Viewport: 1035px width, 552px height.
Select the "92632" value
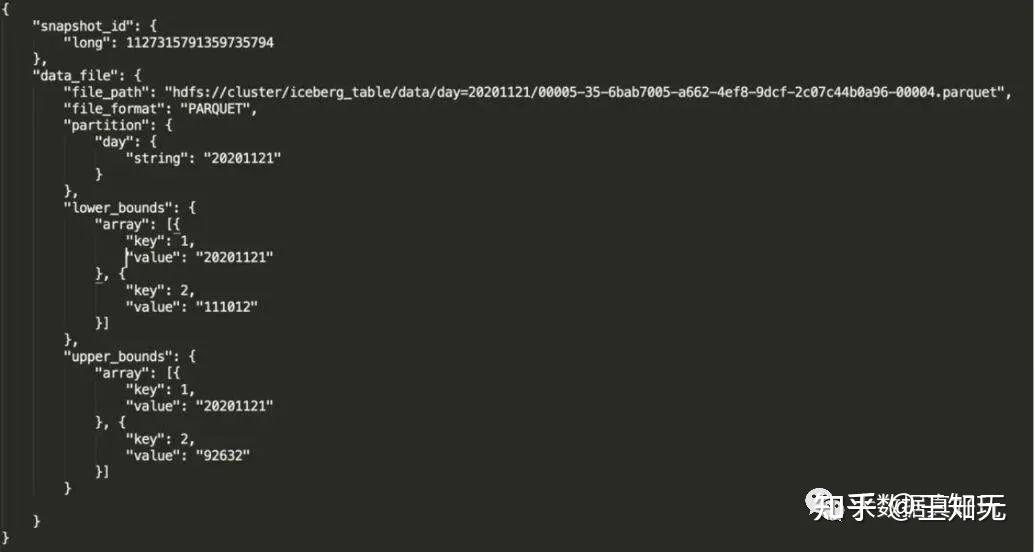pos(220,455)
